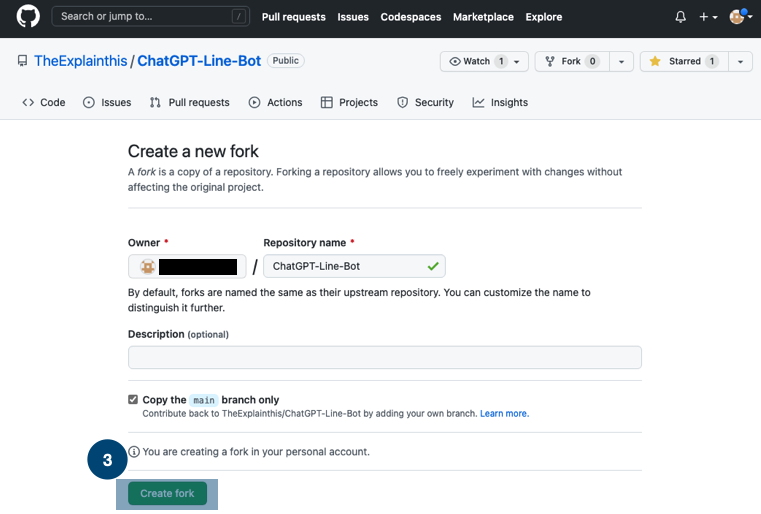Switch to the Security tab
Viewport: 761px width, 514px height.
[x=425, y=102]
